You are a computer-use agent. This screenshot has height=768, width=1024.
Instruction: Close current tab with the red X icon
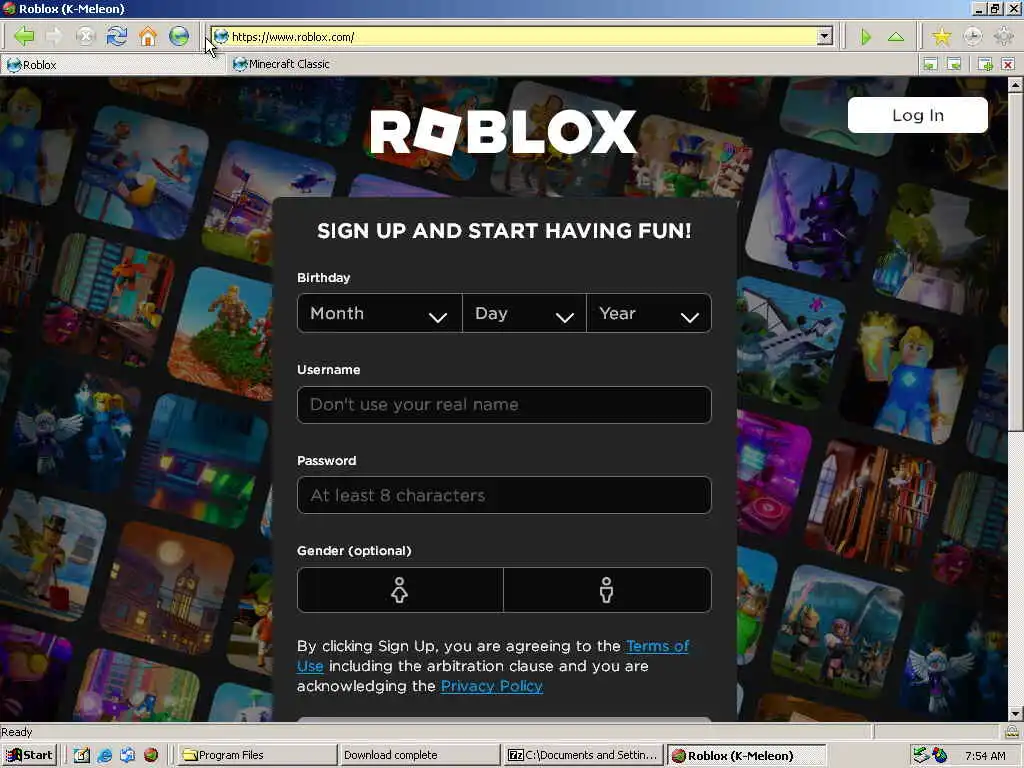[x=1008, y=64]
